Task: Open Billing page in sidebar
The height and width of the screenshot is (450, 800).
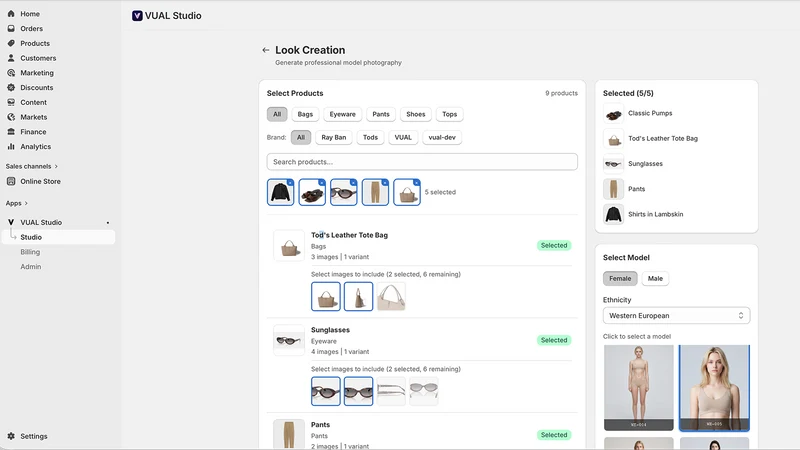Action: coord(30,252)
